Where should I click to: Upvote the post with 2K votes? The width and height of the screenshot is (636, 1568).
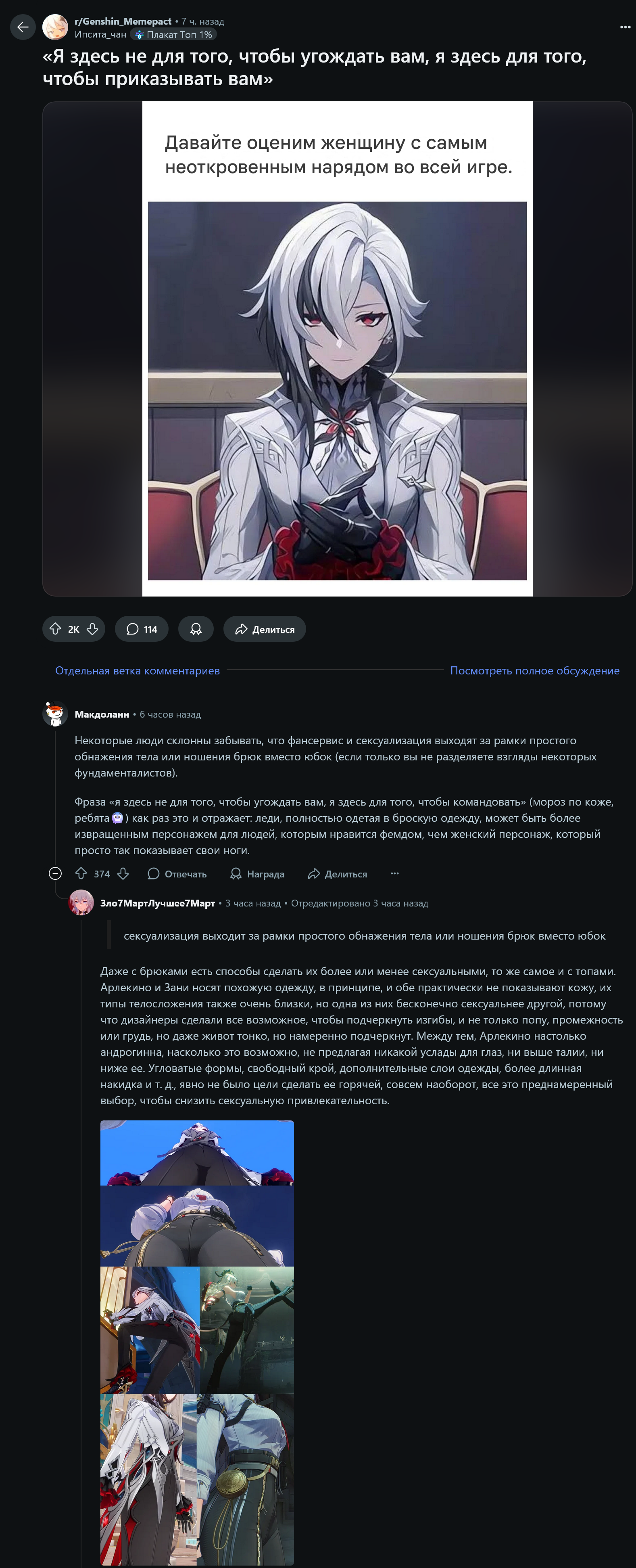point(55,629)
